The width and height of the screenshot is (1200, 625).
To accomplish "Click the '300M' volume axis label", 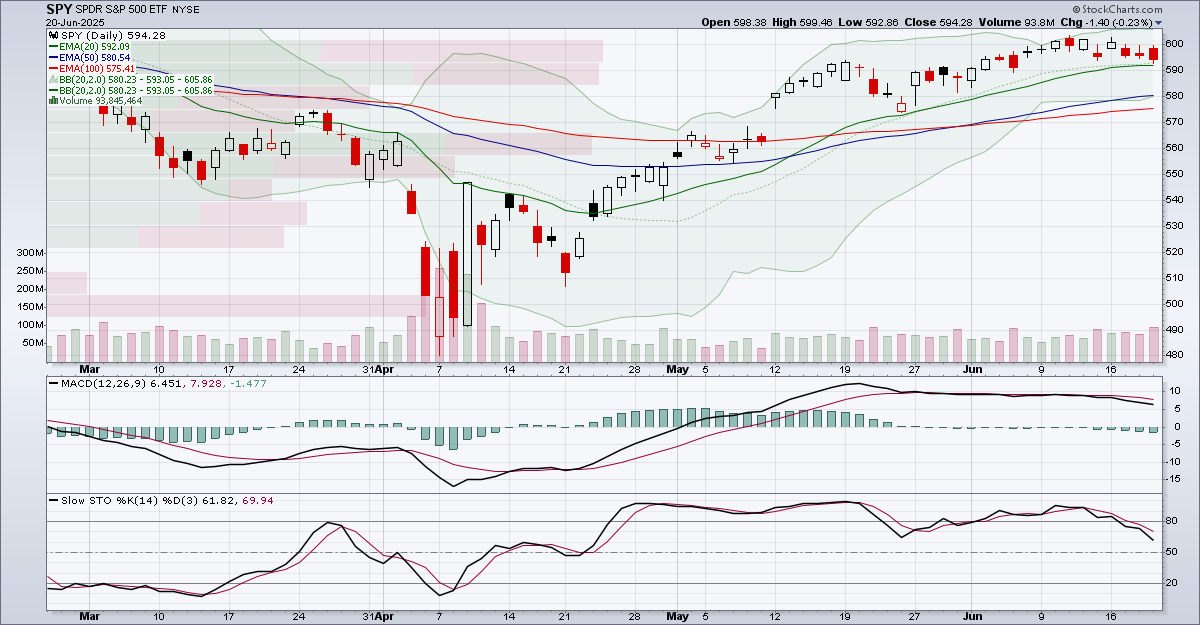I will tap(29, 253).
